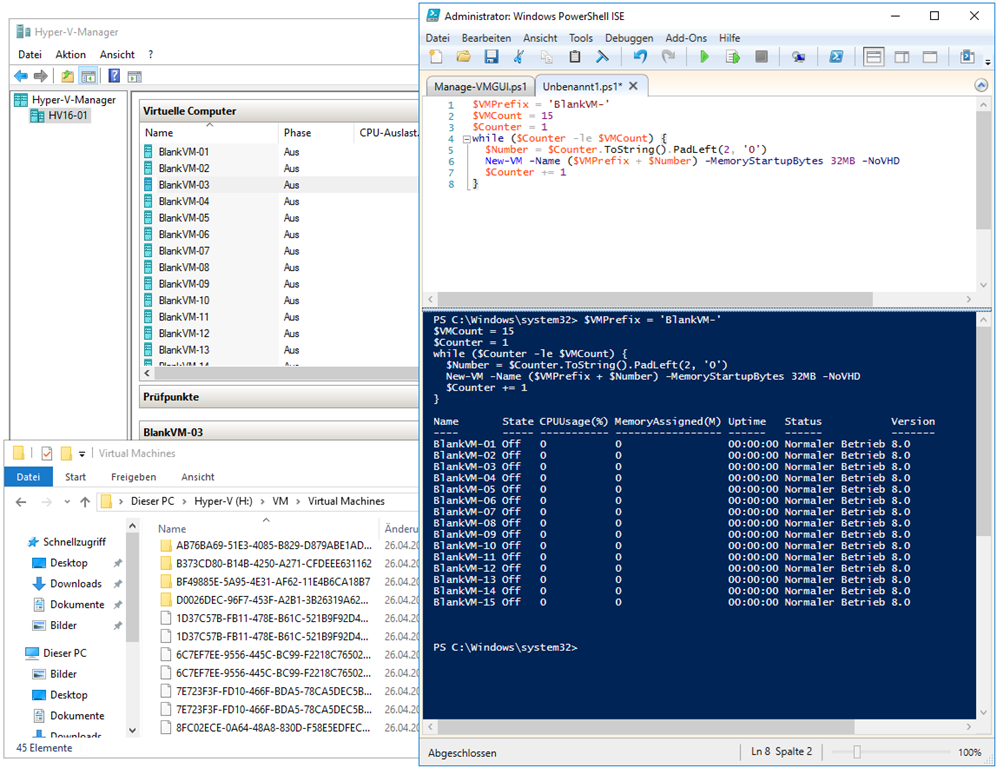Expand the chevron after VM in address bar
The height and width of the screenshot is (768, 997).
tap(298, 502)
